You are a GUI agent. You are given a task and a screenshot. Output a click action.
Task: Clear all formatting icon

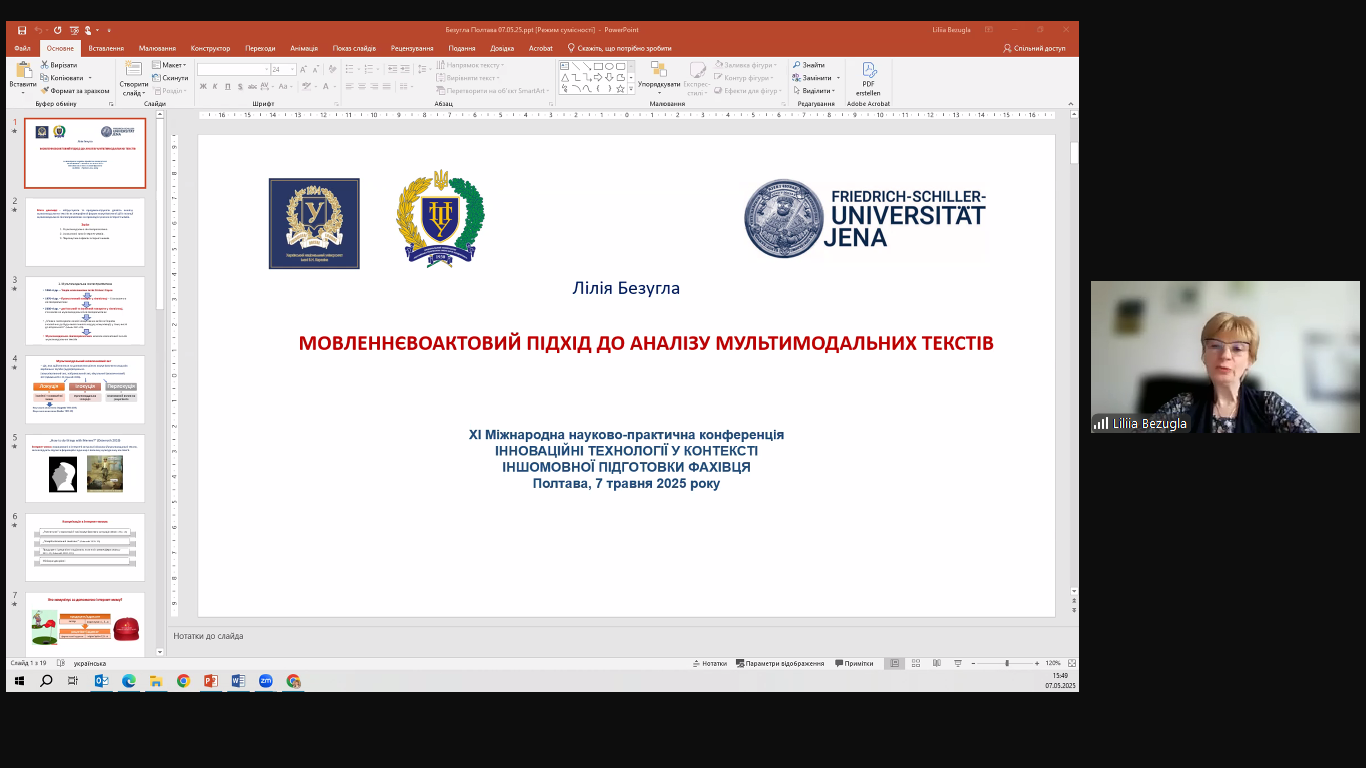point(332,69)
